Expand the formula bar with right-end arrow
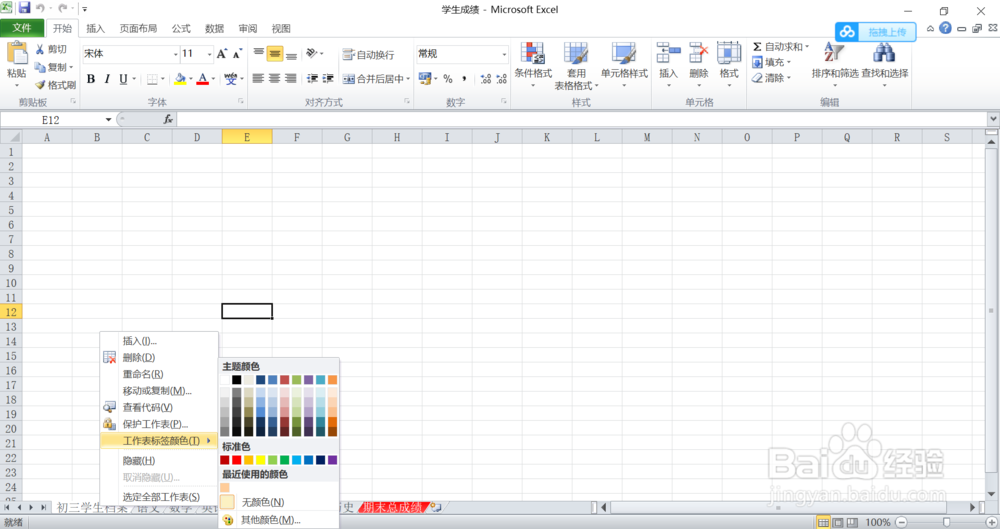Image resolution: width=1000 pixels, height=529 pixels. point(993,119)
